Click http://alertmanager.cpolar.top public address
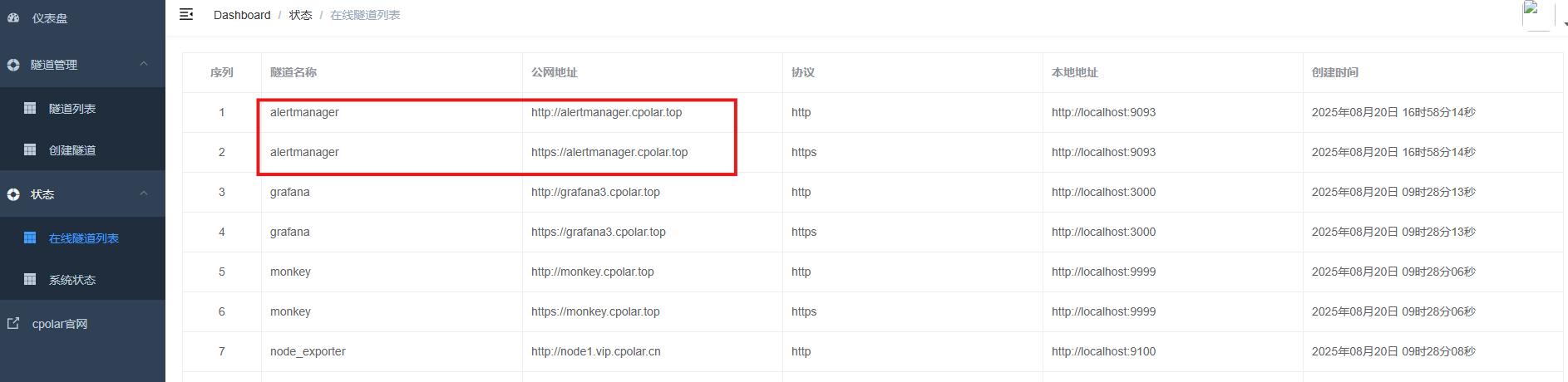 click(x=606, y=112)
